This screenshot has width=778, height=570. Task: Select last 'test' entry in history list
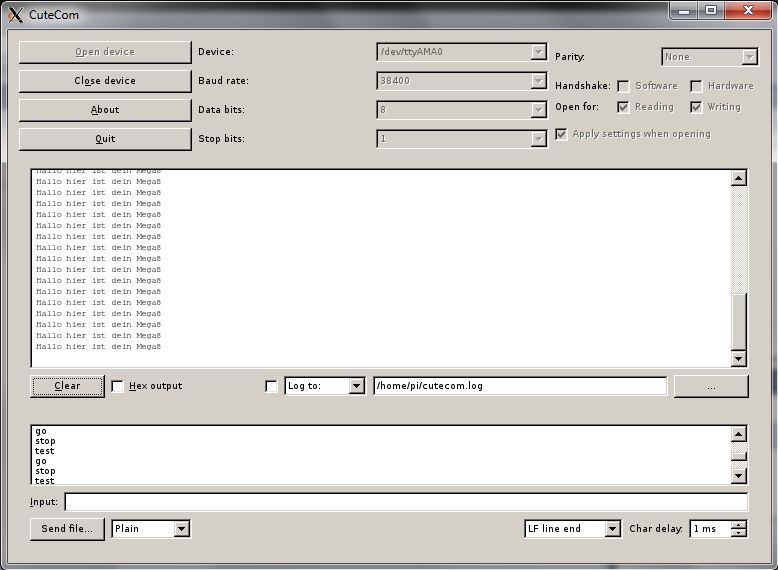pyautogui.click(x=45, y=480)
